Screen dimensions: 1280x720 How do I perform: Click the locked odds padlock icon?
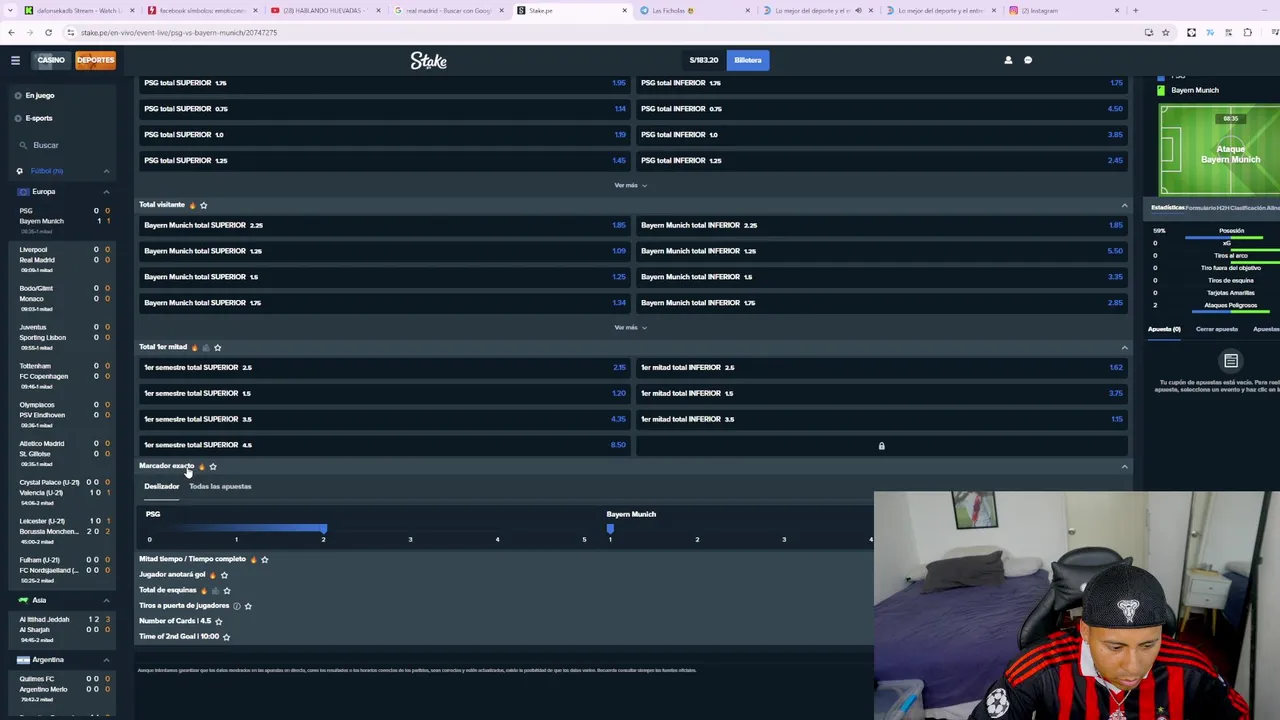[x=881, y=446]
